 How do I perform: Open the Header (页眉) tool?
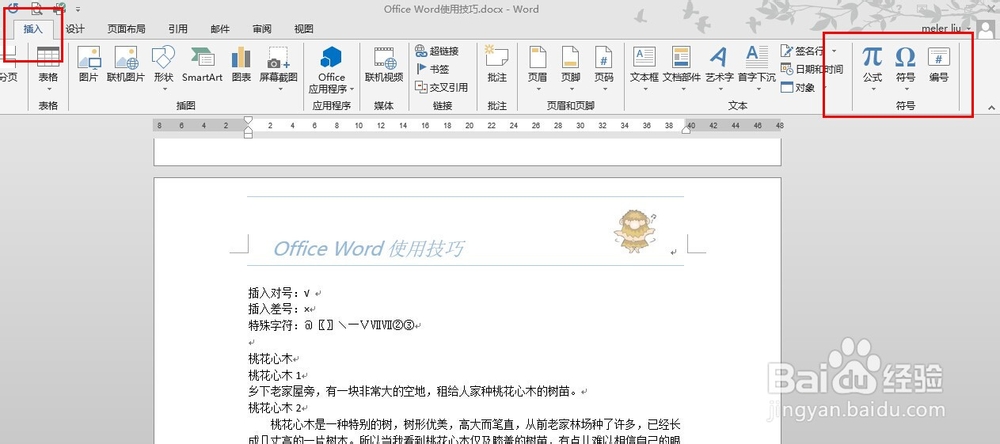[538, 65]
